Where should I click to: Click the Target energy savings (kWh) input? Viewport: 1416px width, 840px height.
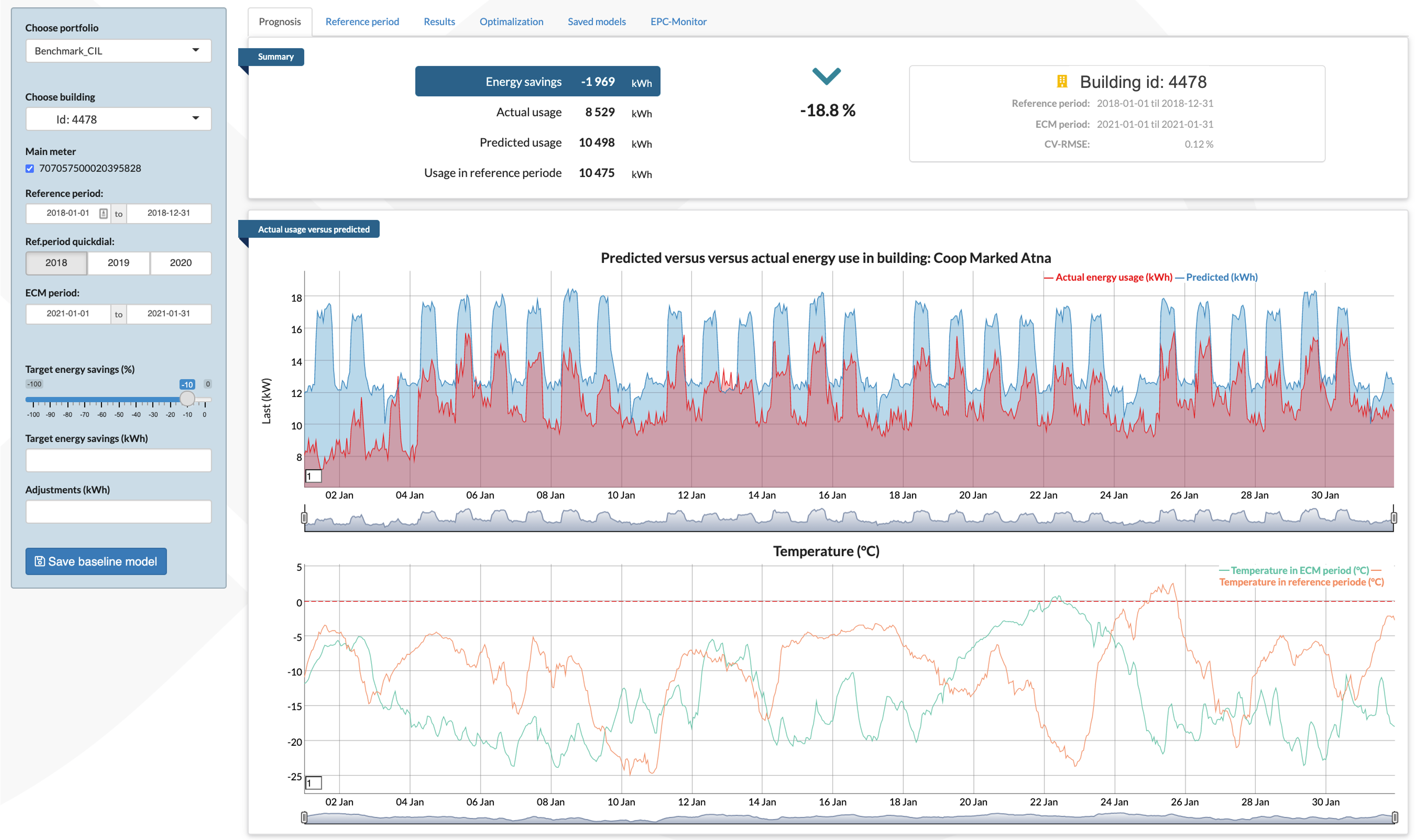pyautogui.click(x=118, y=460)
